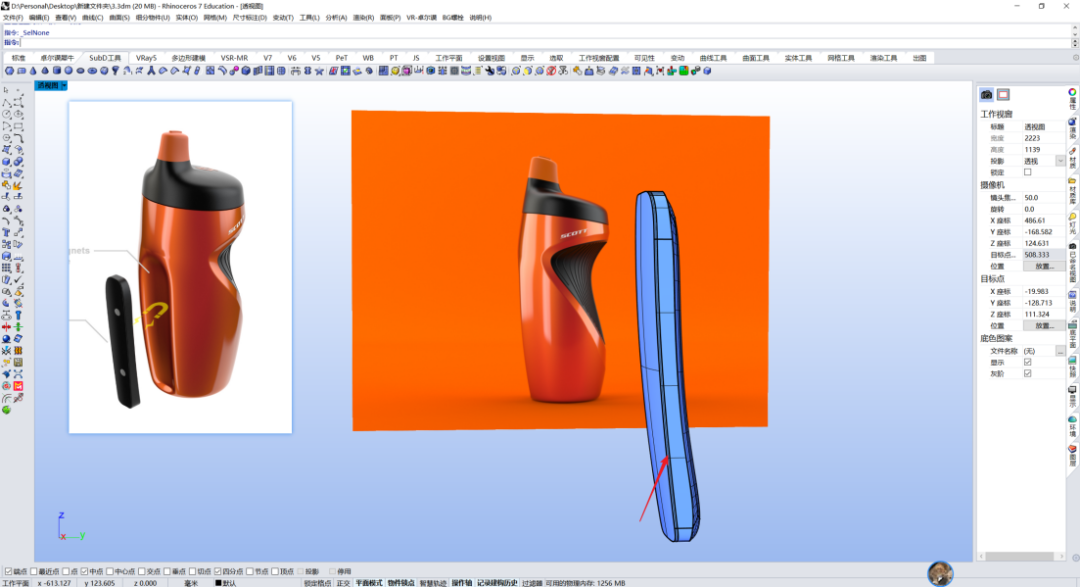Switch to the 曲线工具 toolbar tab
Screen dimensions: 1080x587
pyautogui.click(x=713, y=58)
